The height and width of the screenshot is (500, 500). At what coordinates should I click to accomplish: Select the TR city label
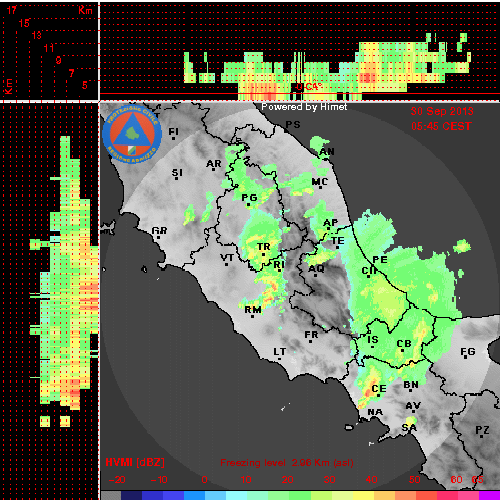coord(264,247)
